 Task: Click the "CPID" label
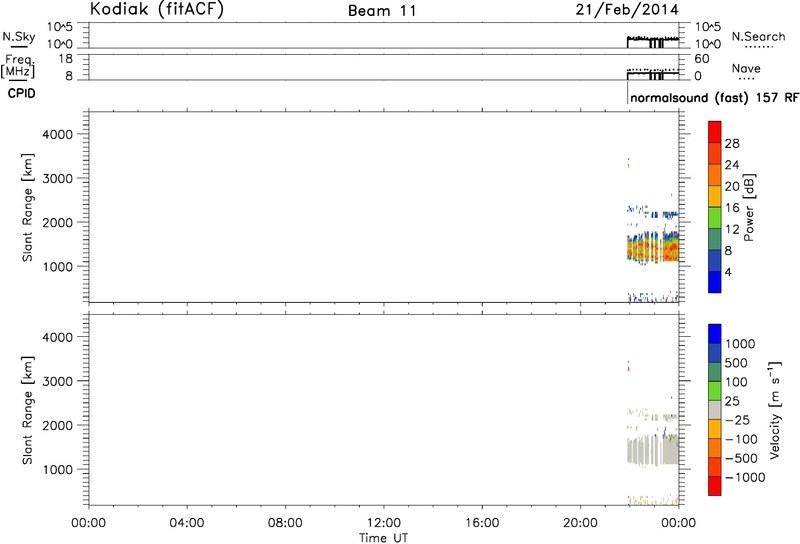point(21,94)
